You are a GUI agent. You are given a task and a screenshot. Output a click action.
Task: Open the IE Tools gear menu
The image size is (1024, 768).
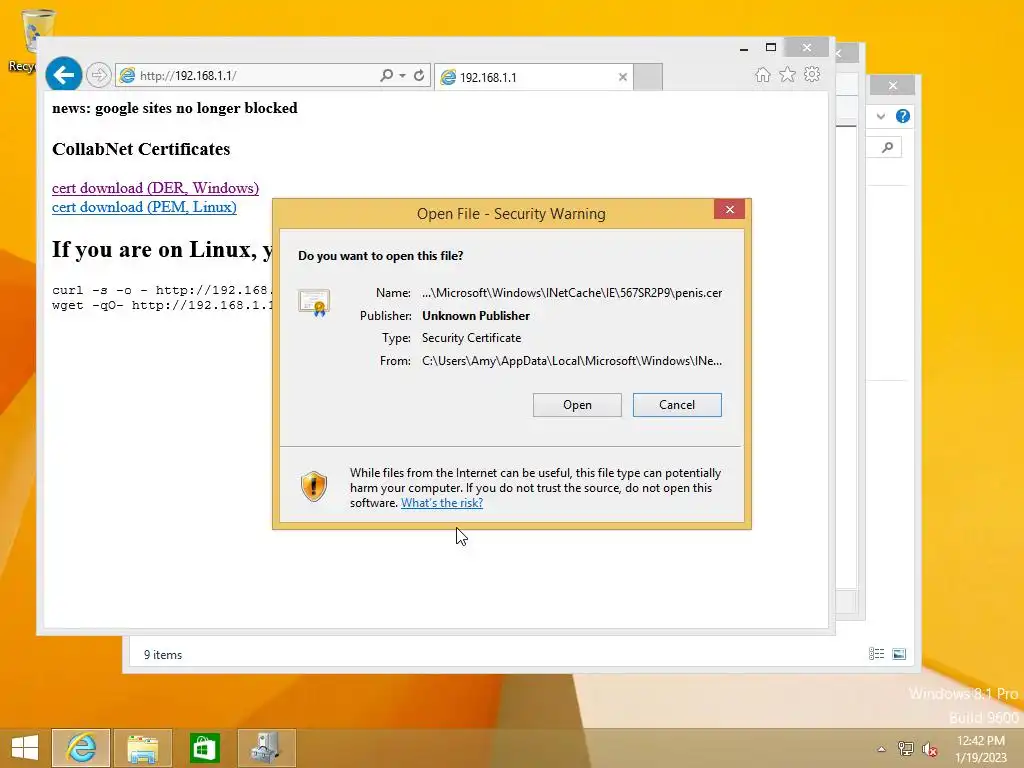(812, 74)
